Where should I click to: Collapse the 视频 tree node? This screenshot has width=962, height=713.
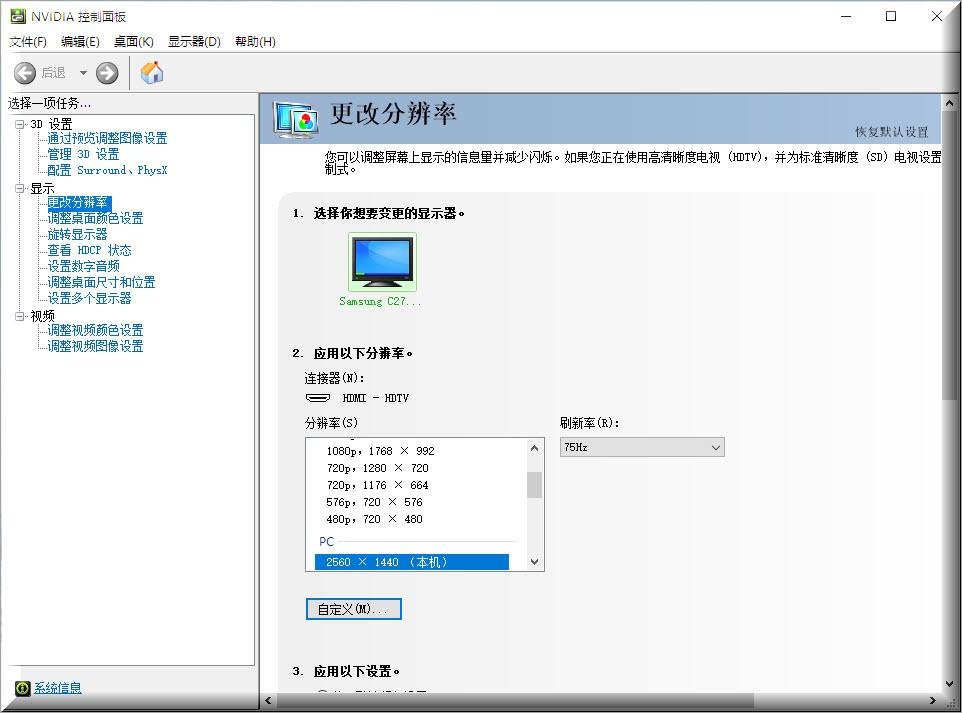click(x=20, y=316)
